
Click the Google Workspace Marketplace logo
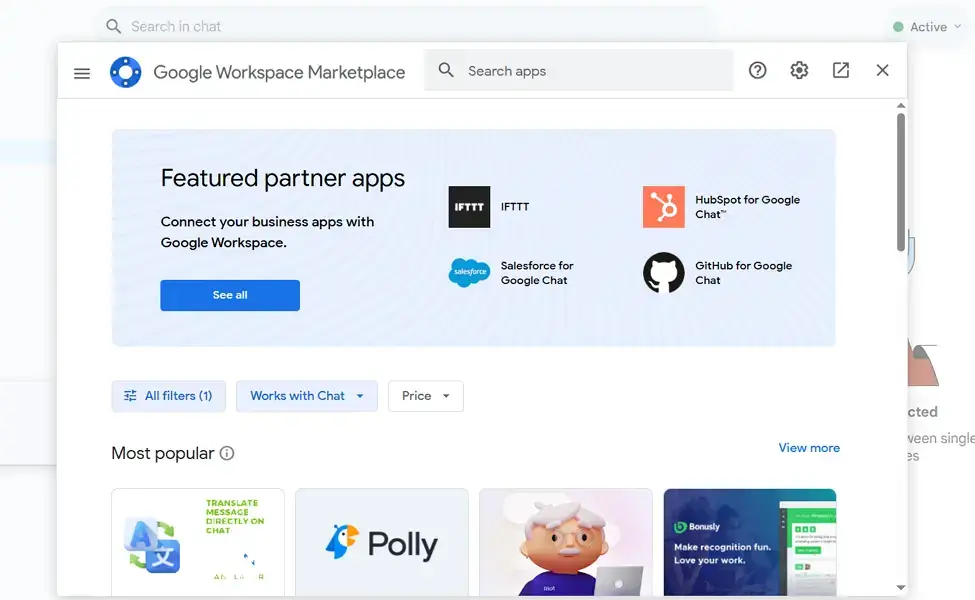pyautogui.click(x=126, y=72)
